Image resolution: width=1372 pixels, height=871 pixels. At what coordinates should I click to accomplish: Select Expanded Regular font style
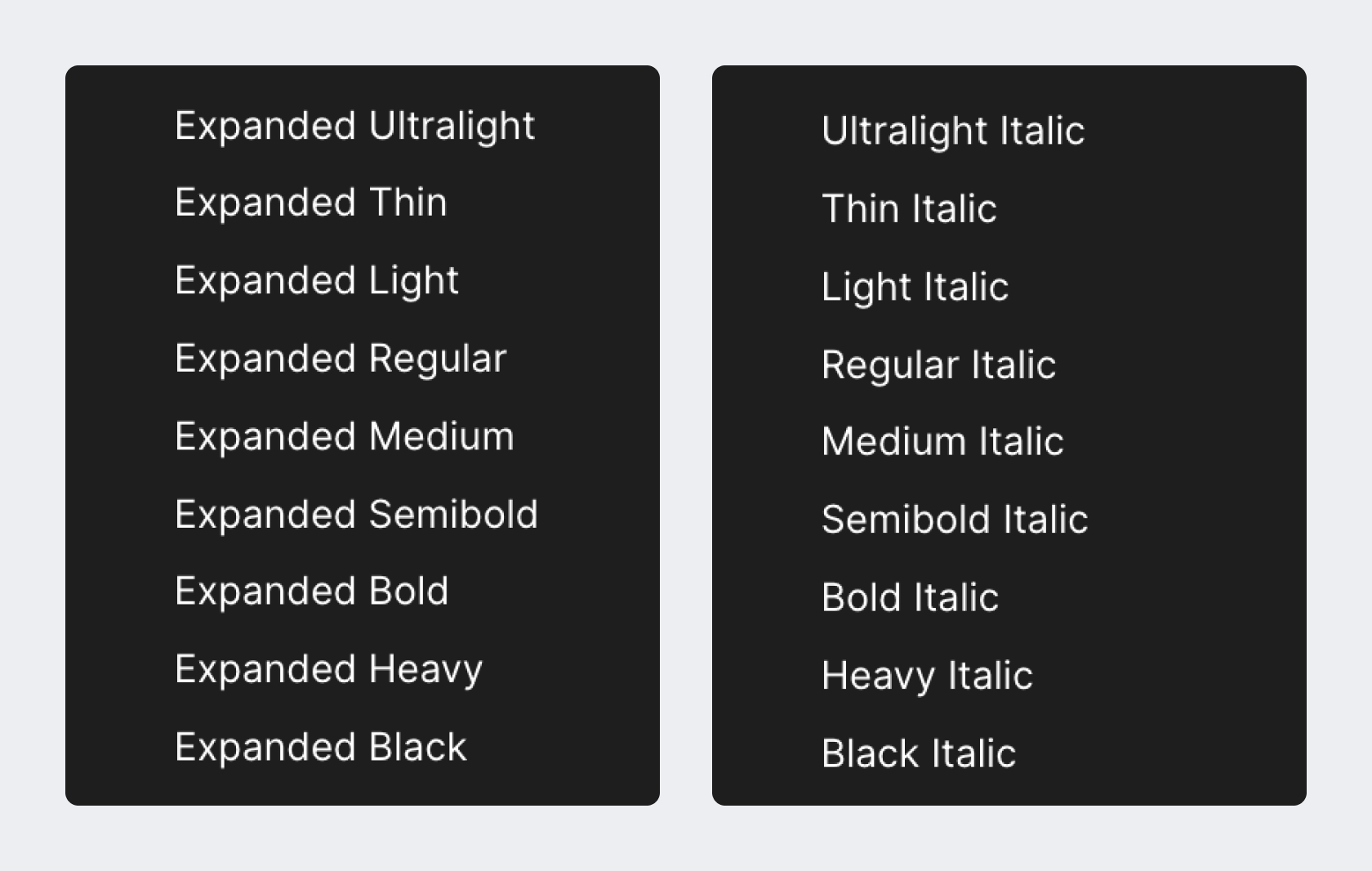[x=341, y=359]
